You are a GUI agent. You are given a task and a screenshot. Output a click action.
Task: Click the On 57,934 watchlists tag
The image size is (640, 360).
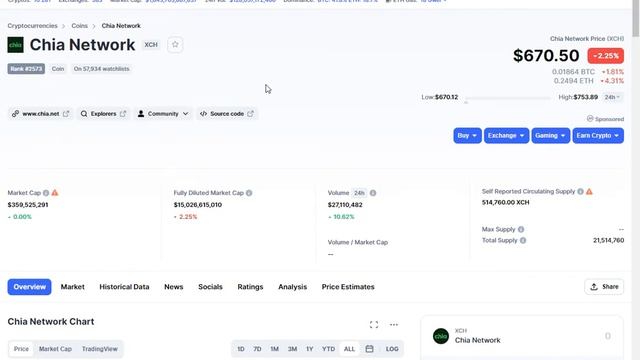[x=101, y=69]
